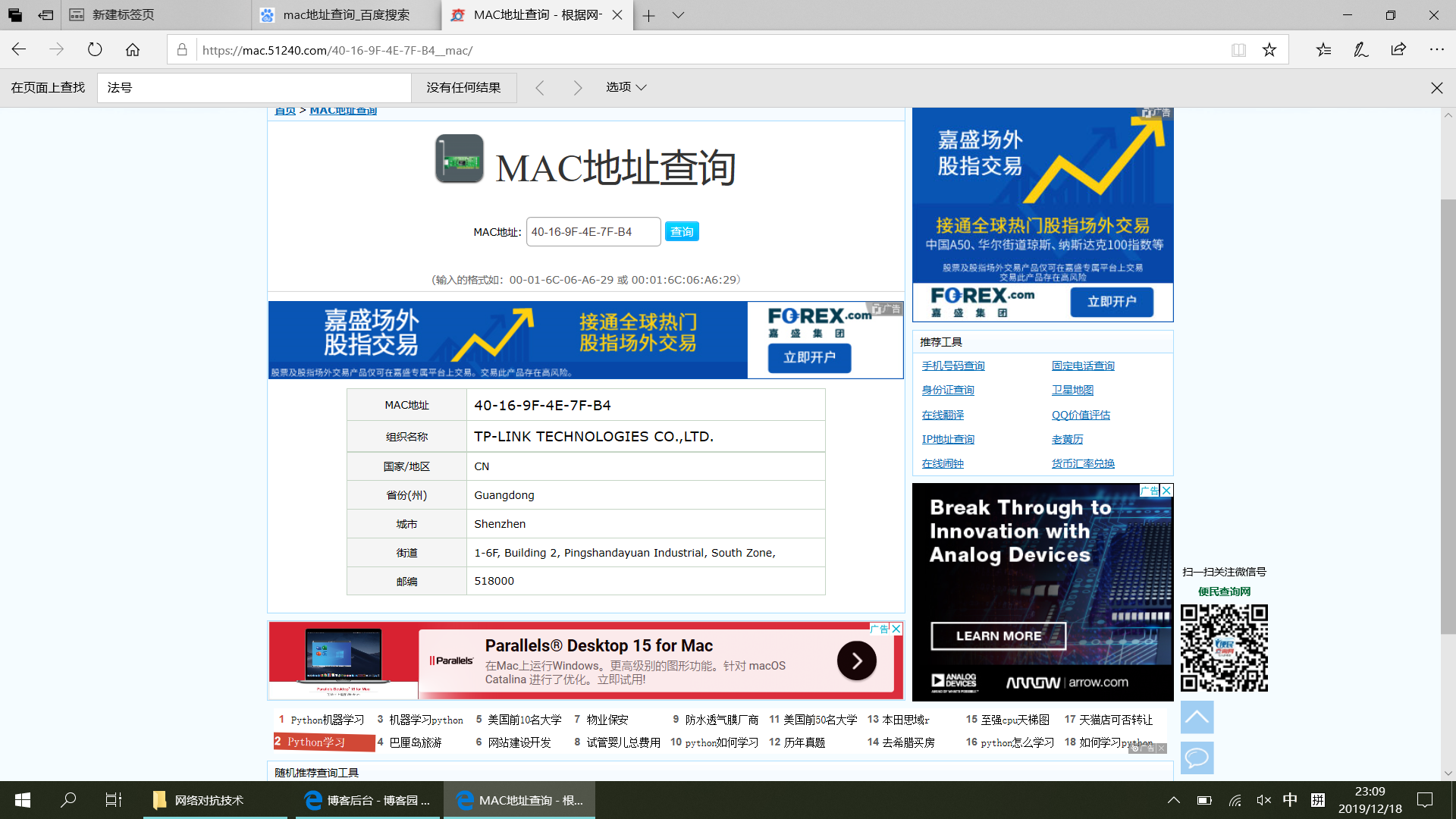The height and width of the screenshot is (819, 1456).
Task: Go to browser home page
Action: (x=133, y=50)
